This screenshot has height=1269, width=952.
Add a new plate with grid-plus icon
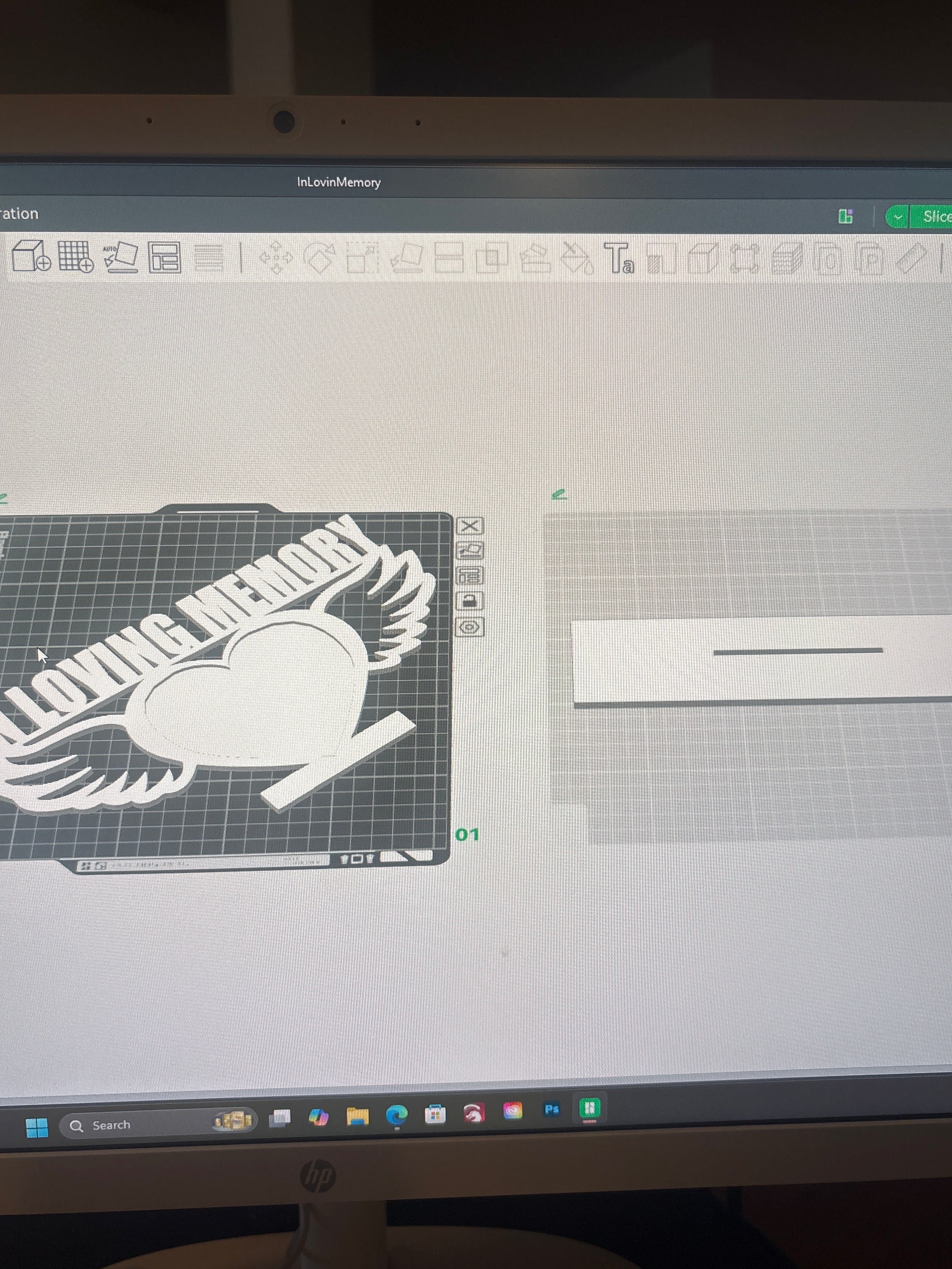[76, 257]
